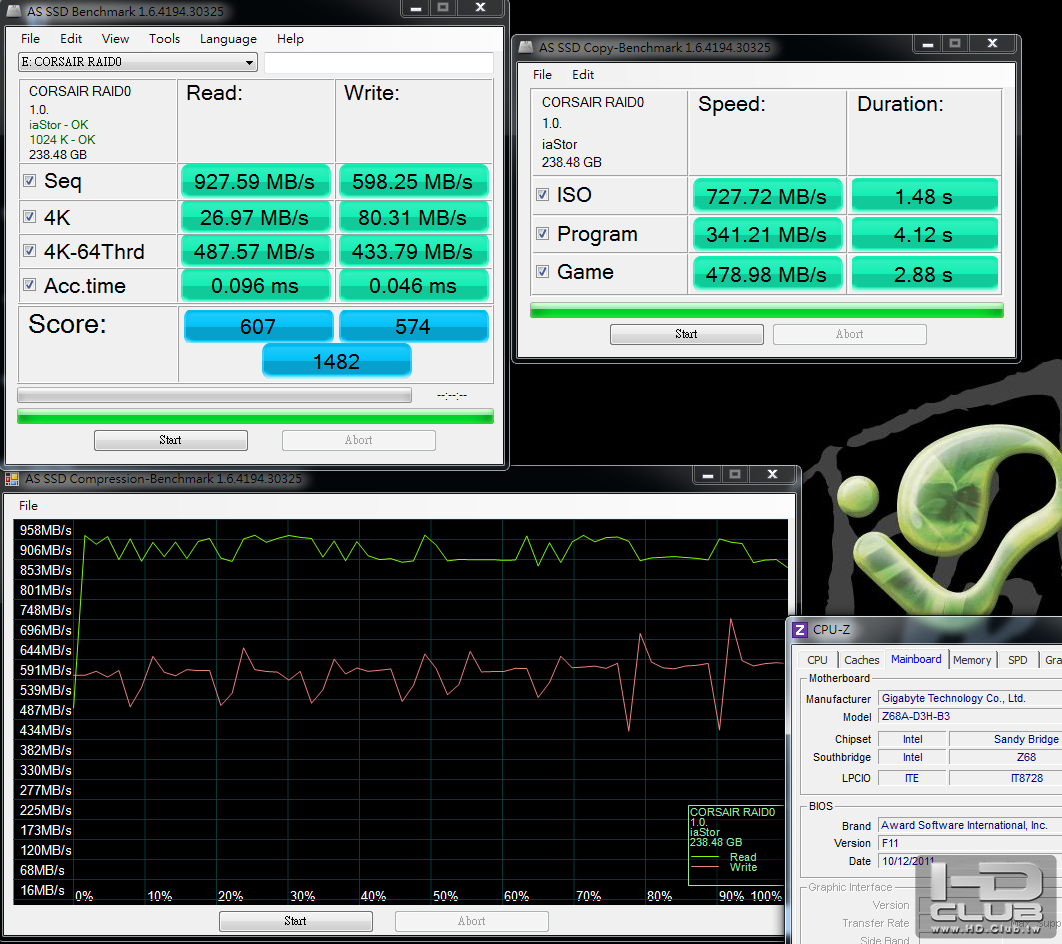The image size is (1062, 944).
Task: Click the write score 574
Action: pos(413,326)
